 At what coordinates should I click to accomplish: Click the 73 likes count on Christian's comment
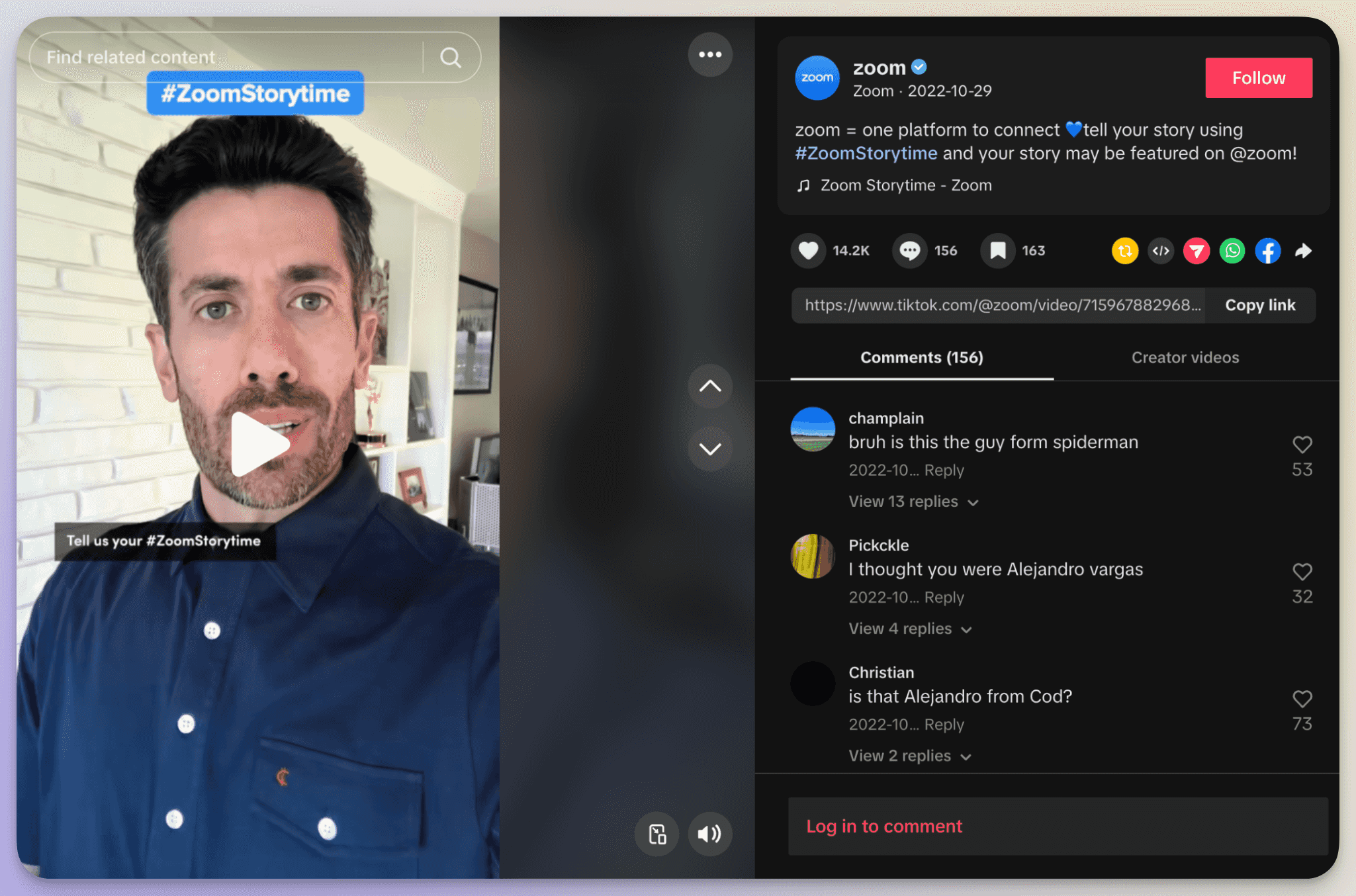click(x=1302, y=723)
